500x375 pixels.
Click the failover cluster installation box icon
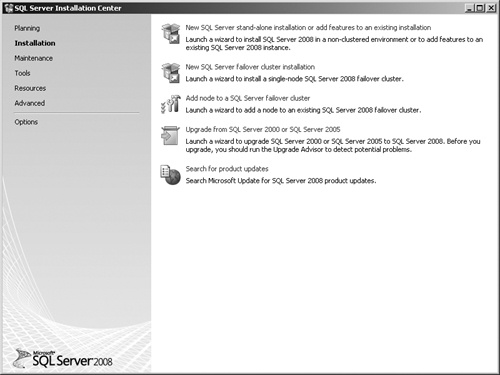(171, 73)
